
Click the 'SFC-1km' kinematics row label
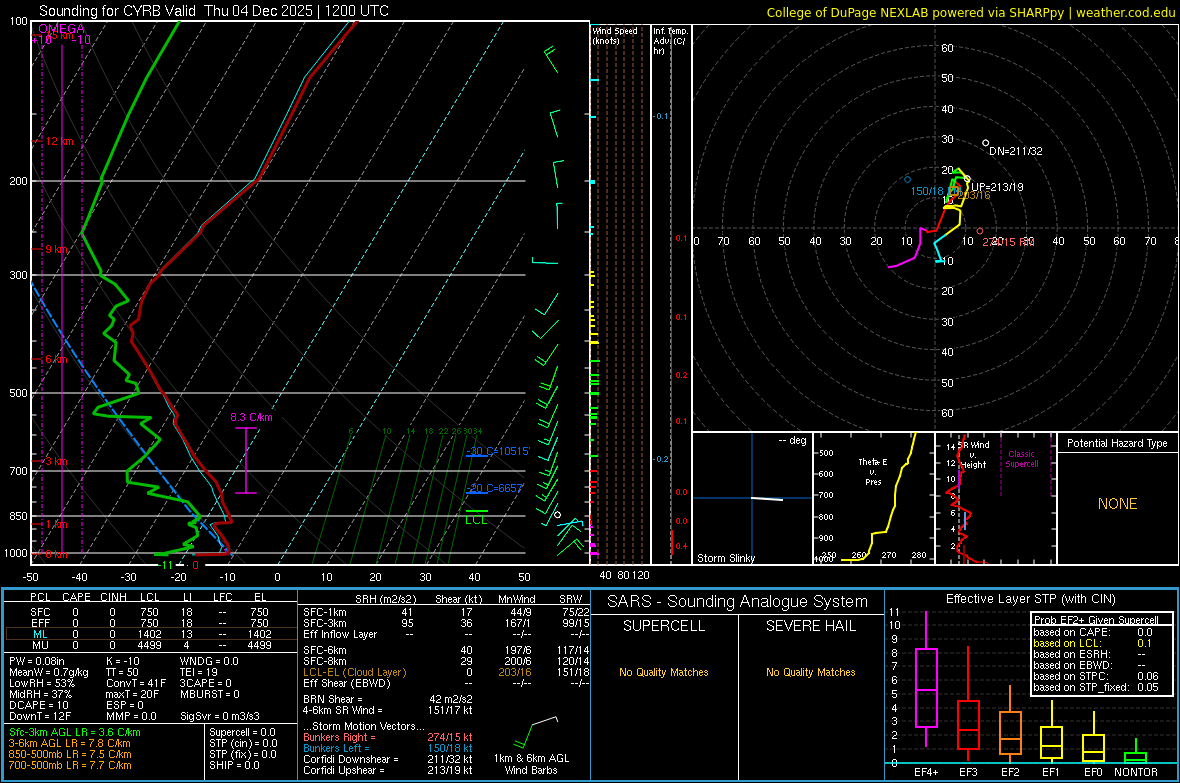coord(325,612)
